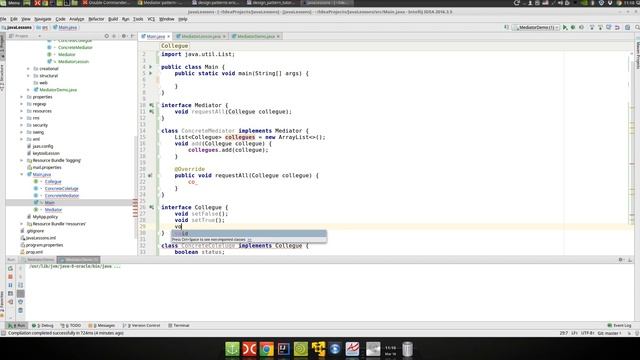Select program.properties in project tree
The image size is (640, 360).
tap(44, 245)
